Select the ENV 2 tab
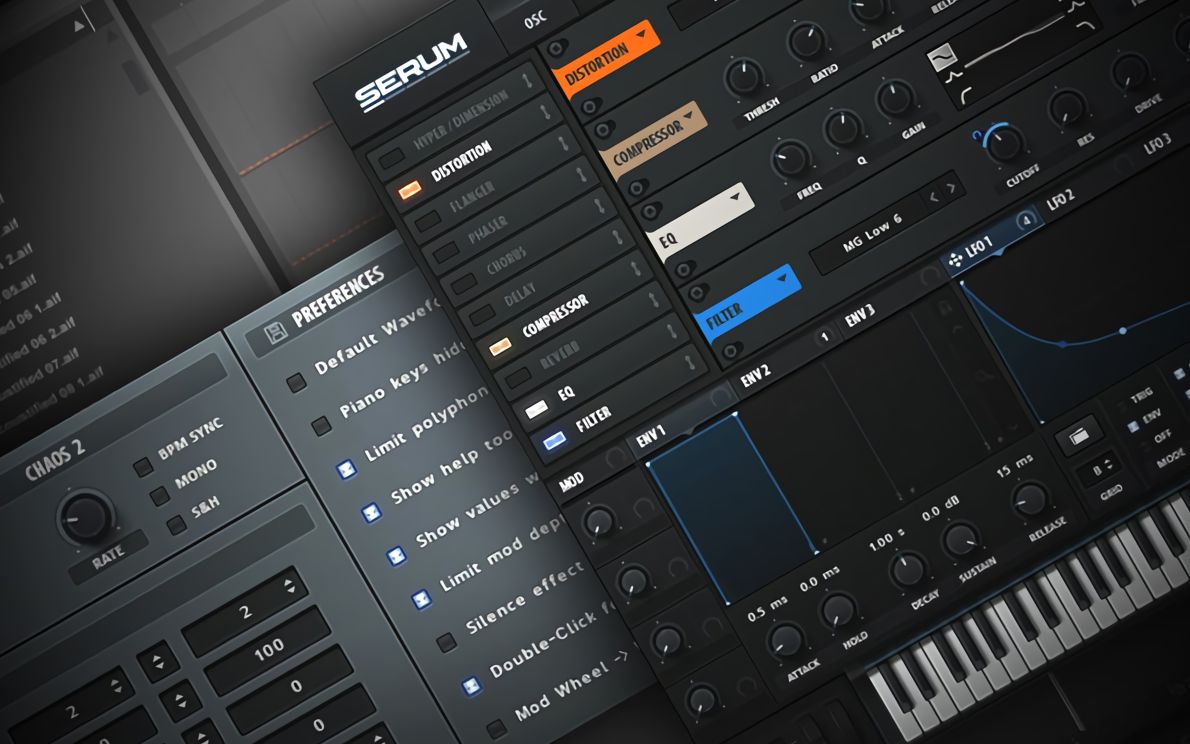This screenshot has width=1190, height=744. point(755,375)
